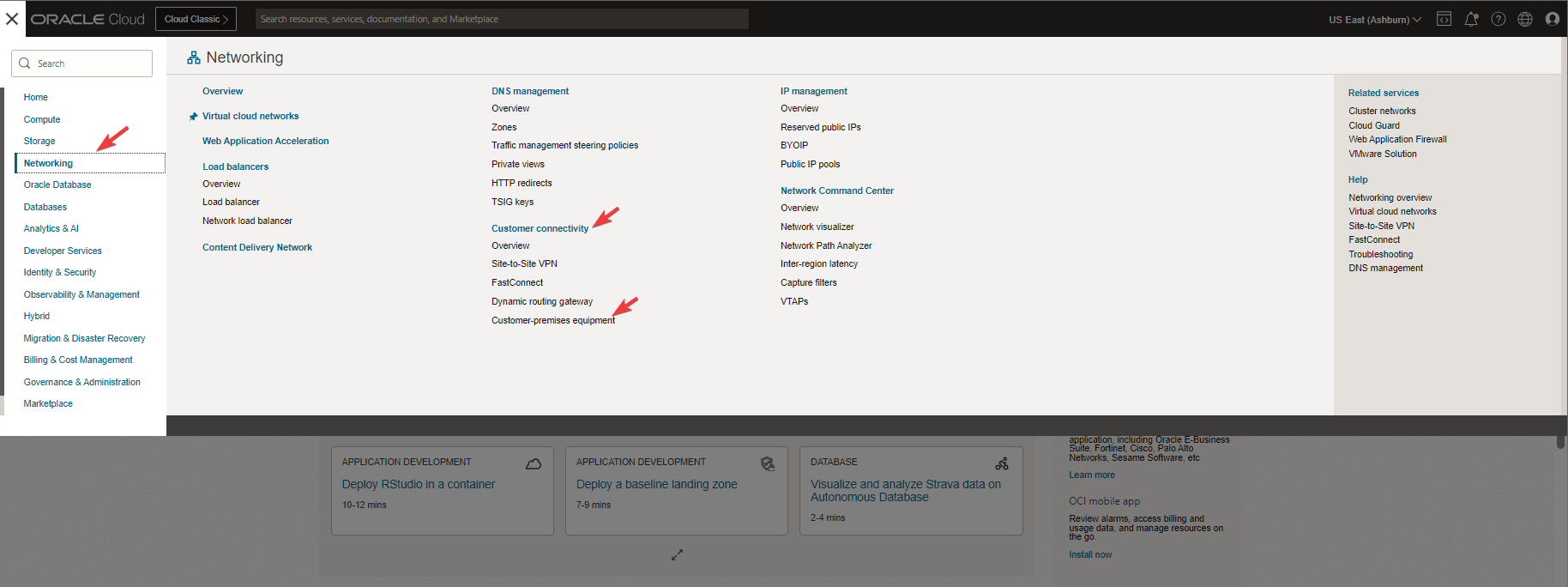Click the expand arrows icon below the cards

coord(677,555)
